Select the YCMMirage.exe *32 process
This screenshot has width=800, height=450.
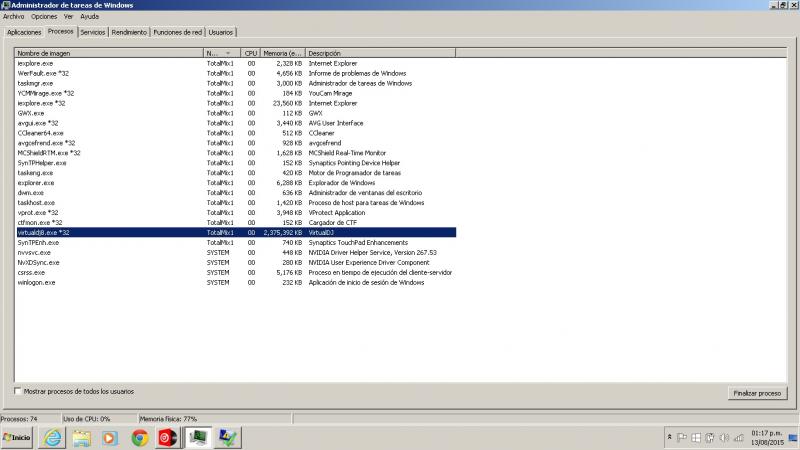(x=236, y=93)
